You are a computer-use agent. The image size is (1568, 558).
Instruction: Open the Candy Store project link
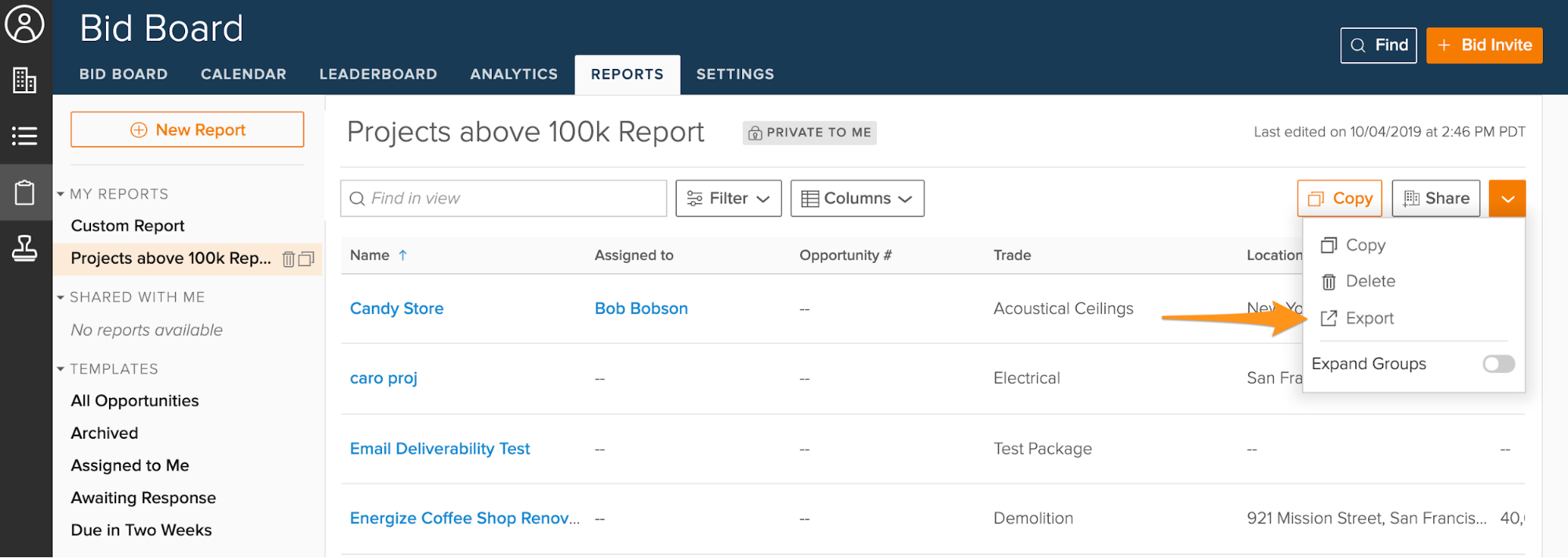point(396,308)
